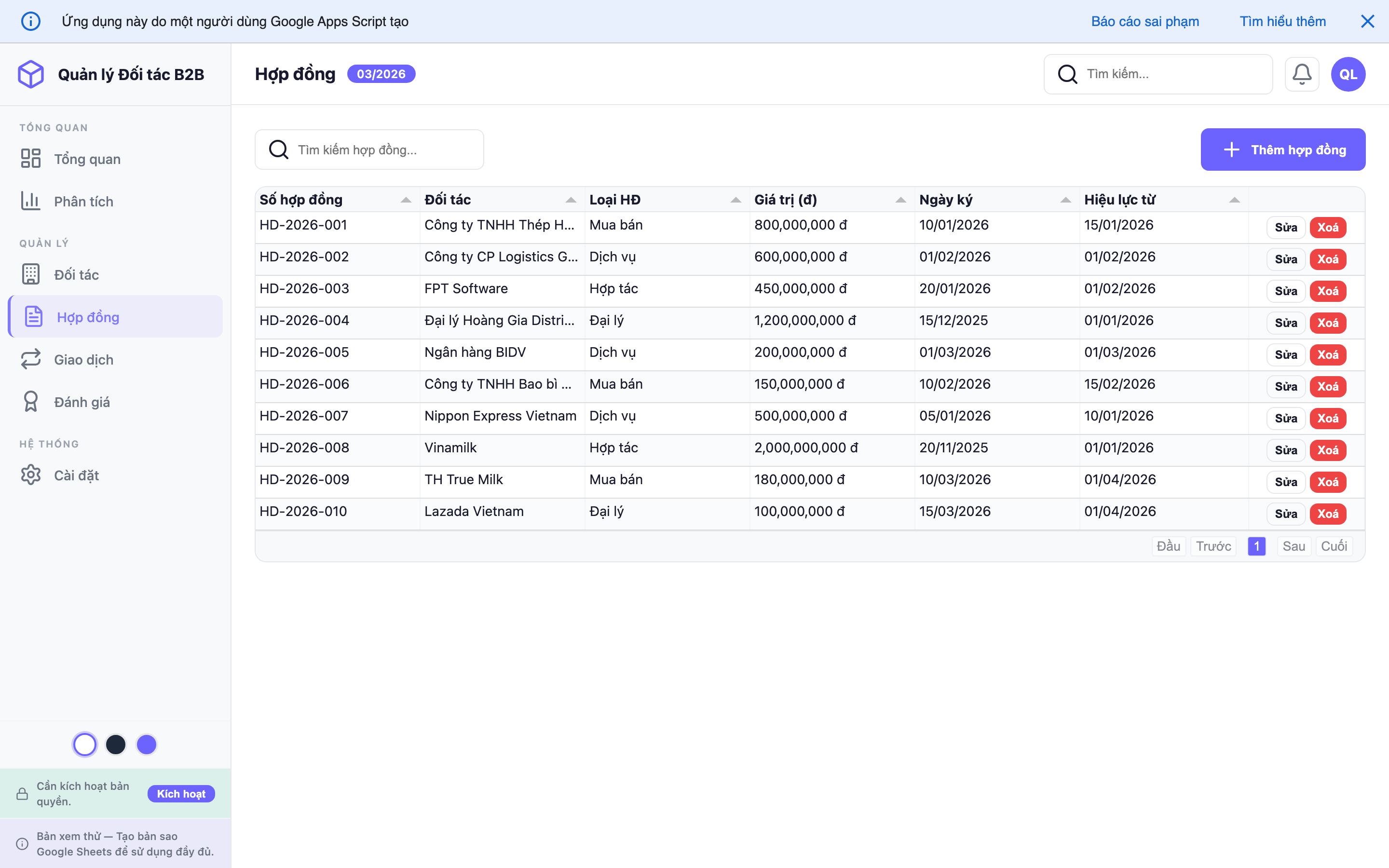Click the Hợp đồng document icon
1389x868 pixels.
point(32,316)
